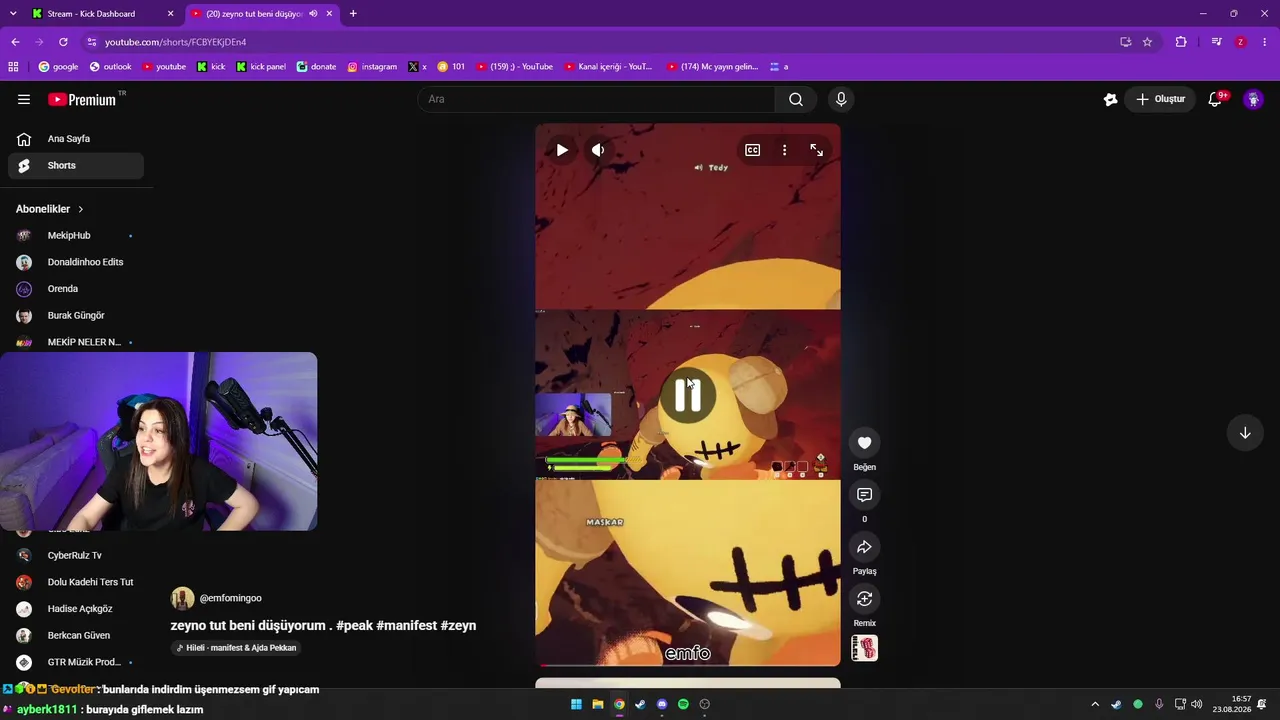Open the YouTube guide hamburger menu
Image resolution: width=1280 pixels, height=720 pixels.
[24, 99]
